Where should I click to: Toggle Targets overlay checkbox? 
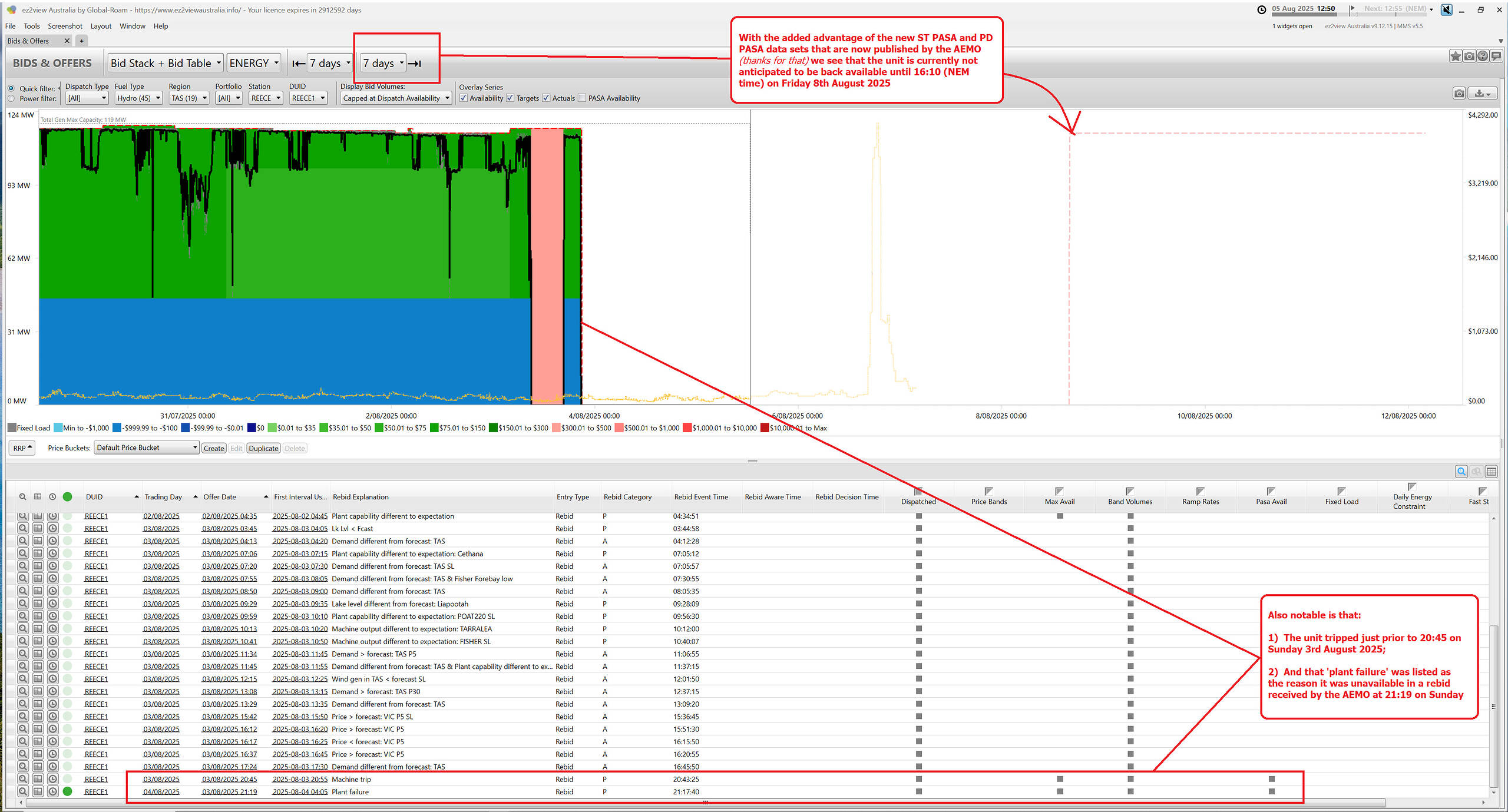tap(510, 98)
